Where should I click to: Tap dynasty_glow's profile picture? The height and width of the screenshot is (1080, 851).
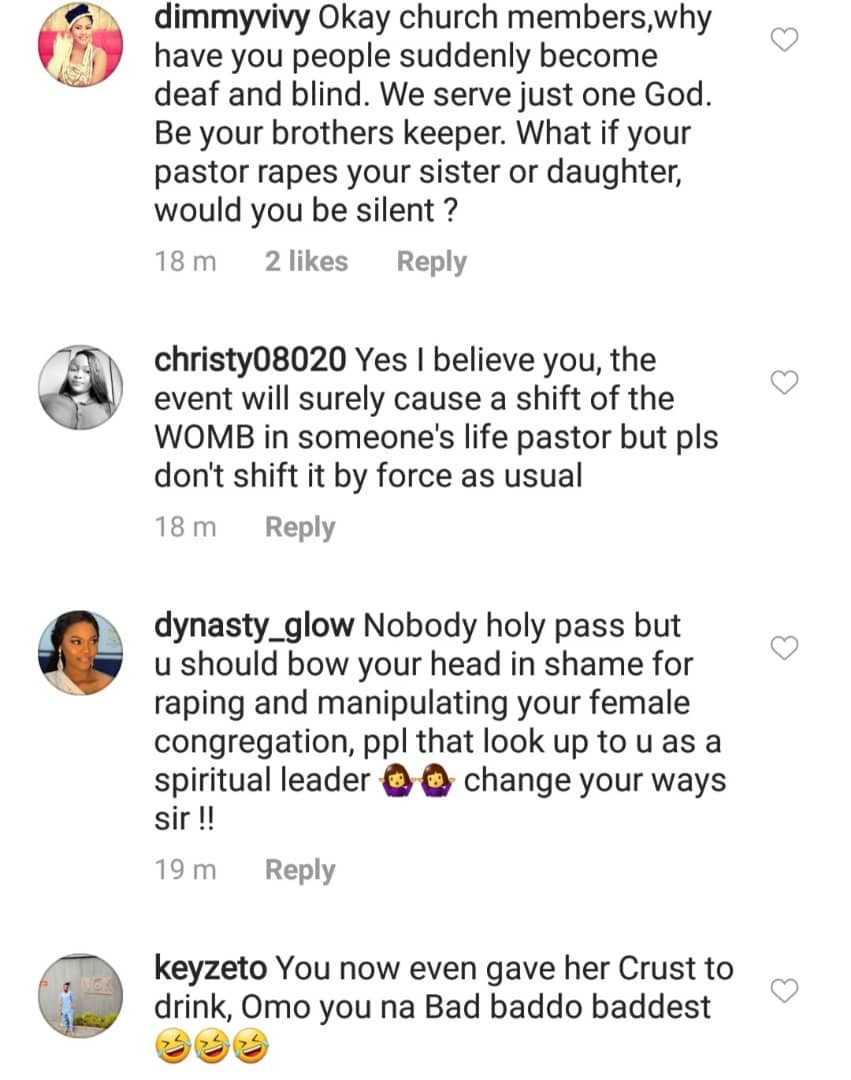pyautogui.click(x=80, y=653)
